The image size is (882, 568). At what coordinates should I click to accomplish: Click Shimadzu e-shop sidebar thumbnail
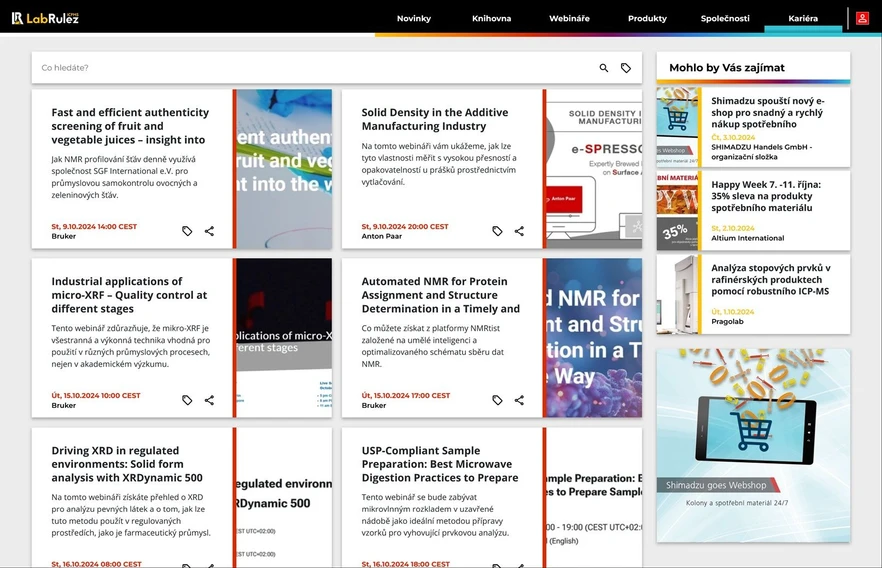point(677,127)
